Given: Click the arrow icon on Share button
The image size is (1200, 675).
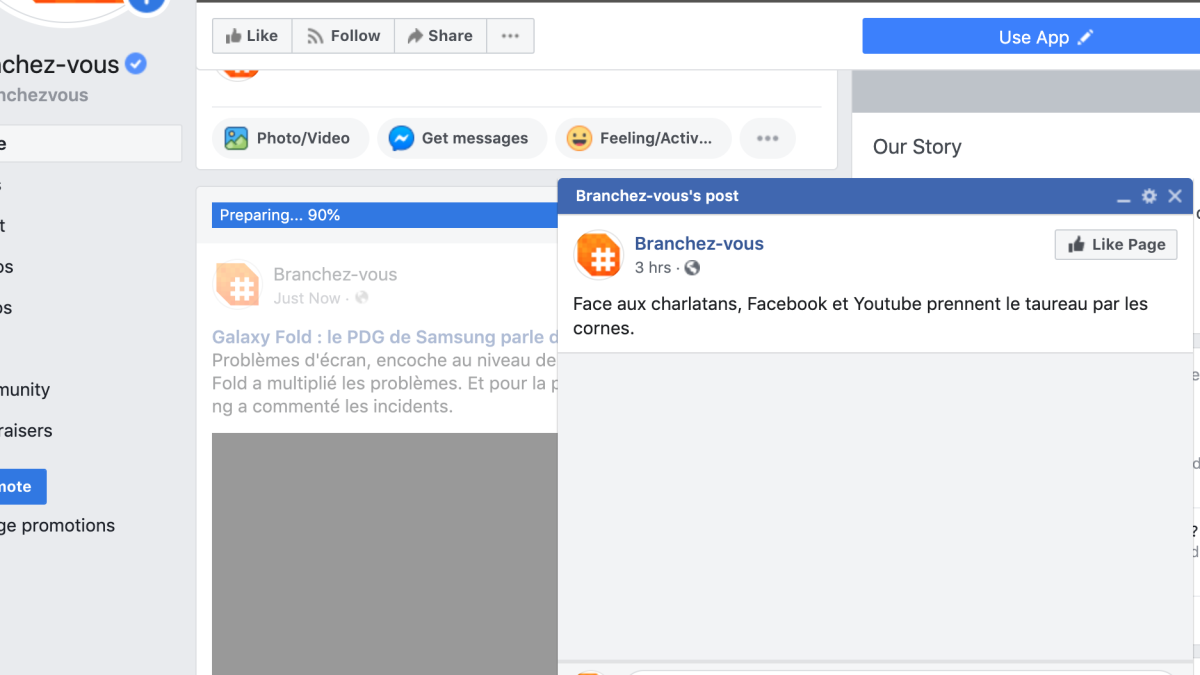Looking at the screenshot, I should pos(414,36).
